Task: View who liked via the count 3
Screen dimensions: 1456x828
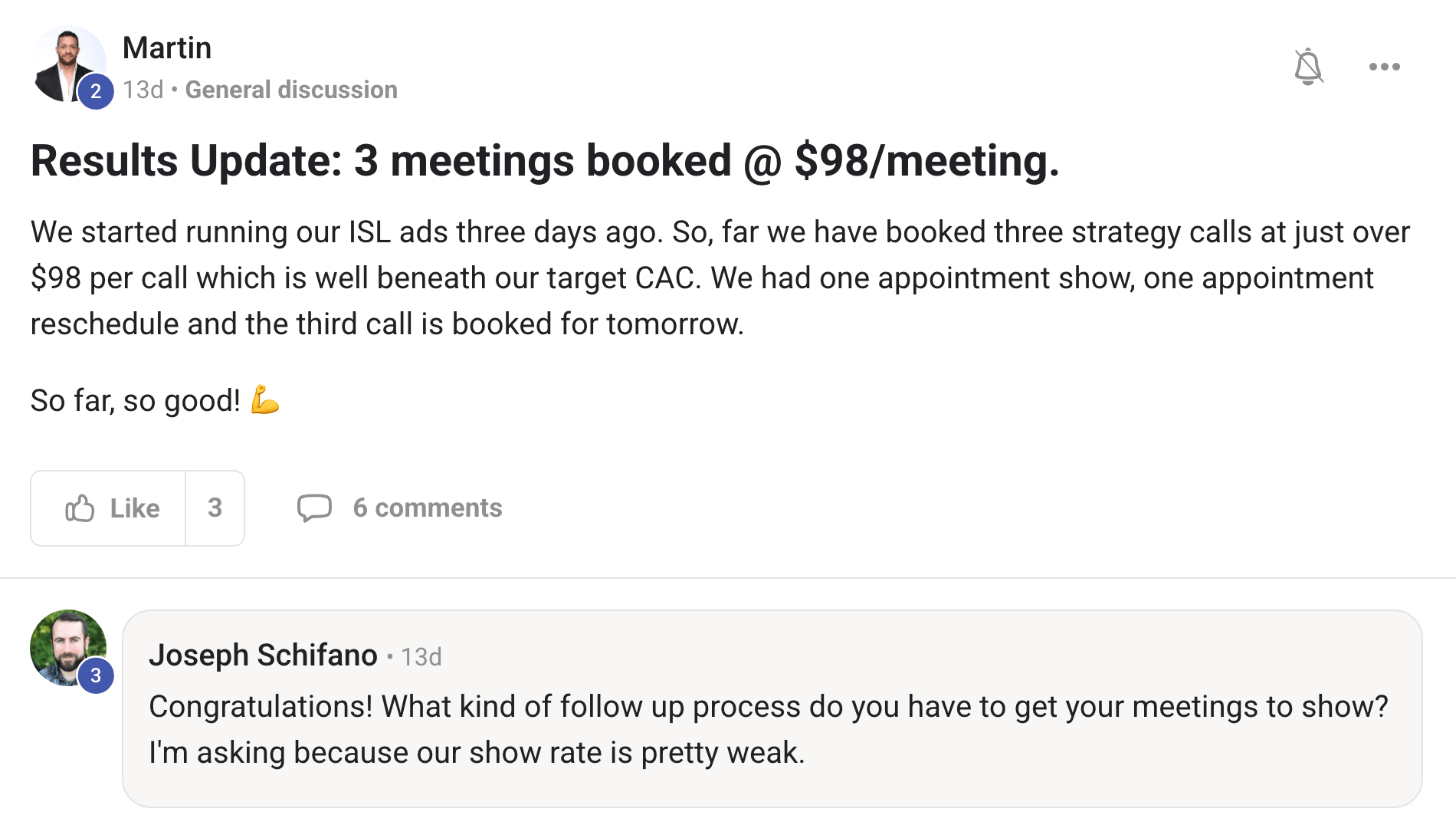Action: coord(215,508)
